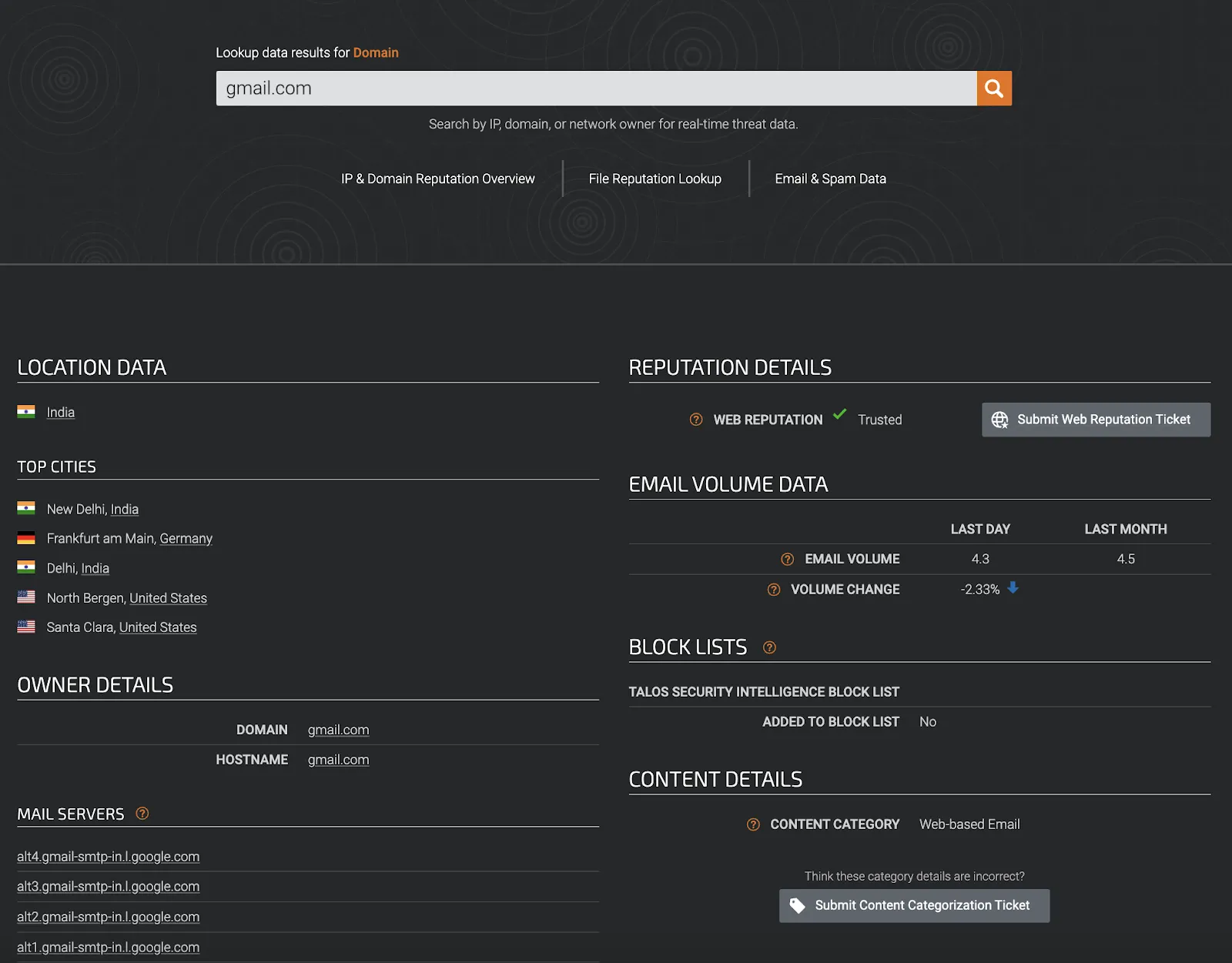Click the tag icon on categorization ticket button

pyautogui.click(x=798, y=905)
